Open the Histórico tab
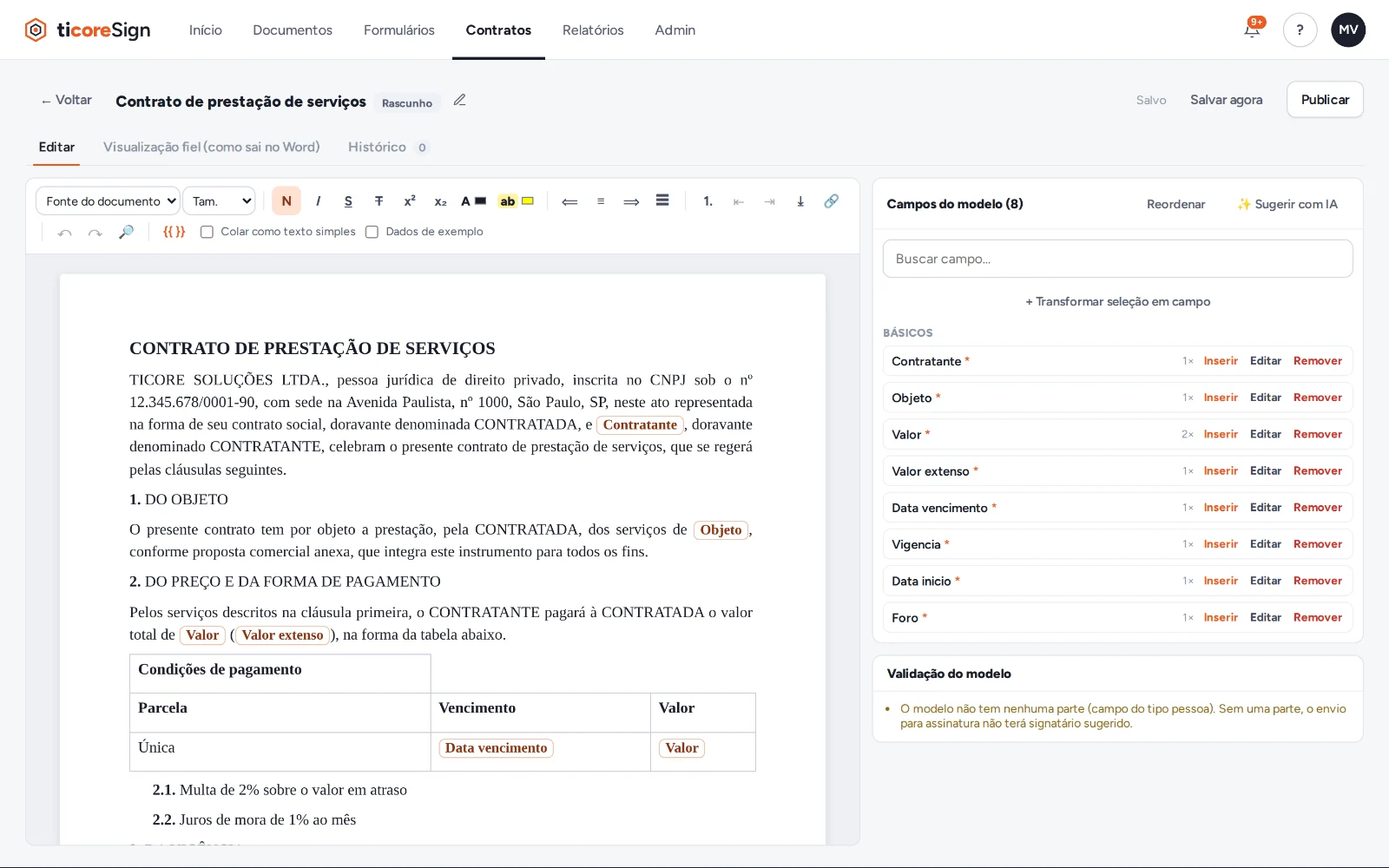 (388, 148)
